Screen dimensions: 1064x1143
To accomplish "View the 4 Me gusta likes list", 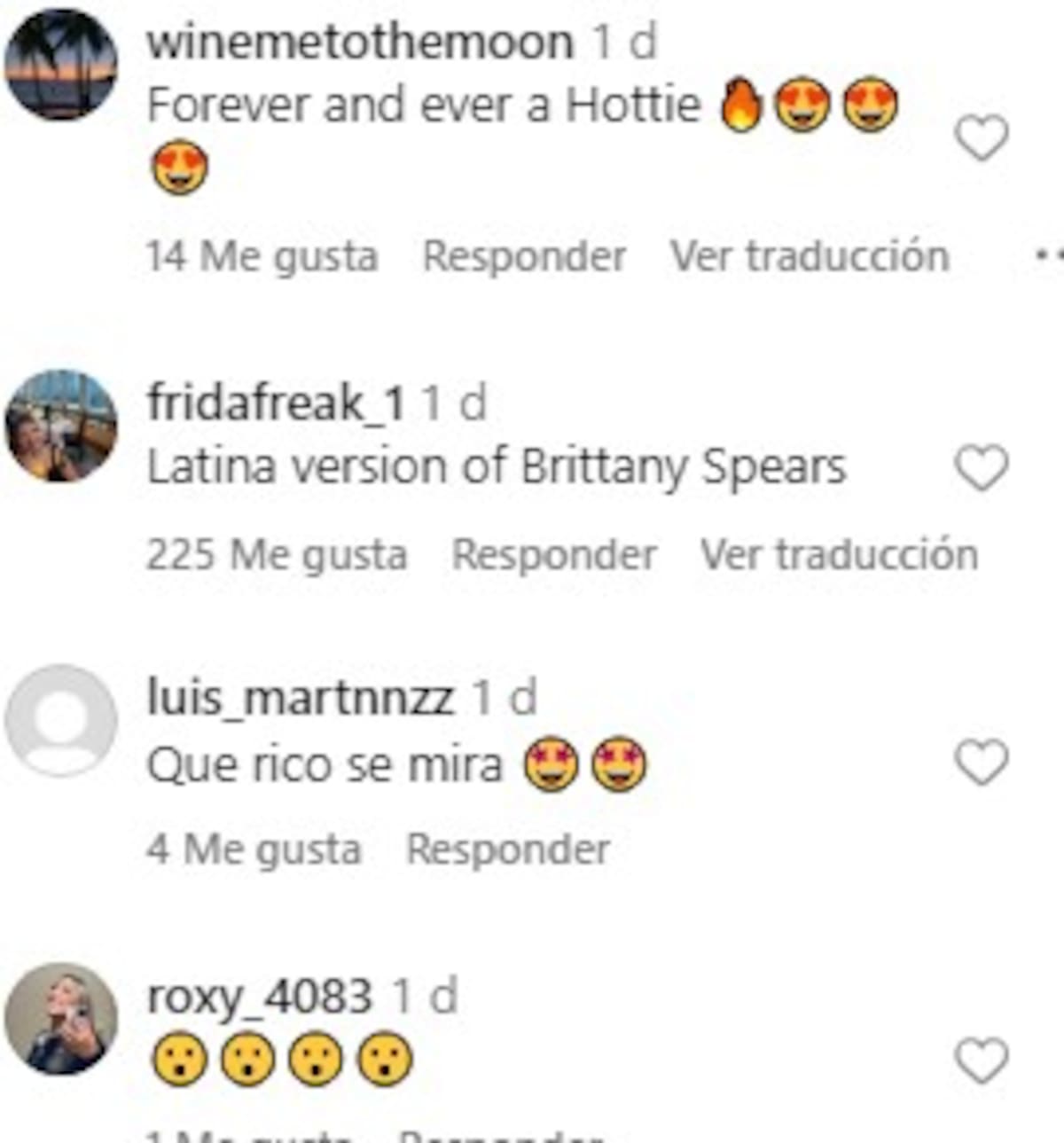I will (254, 850).
